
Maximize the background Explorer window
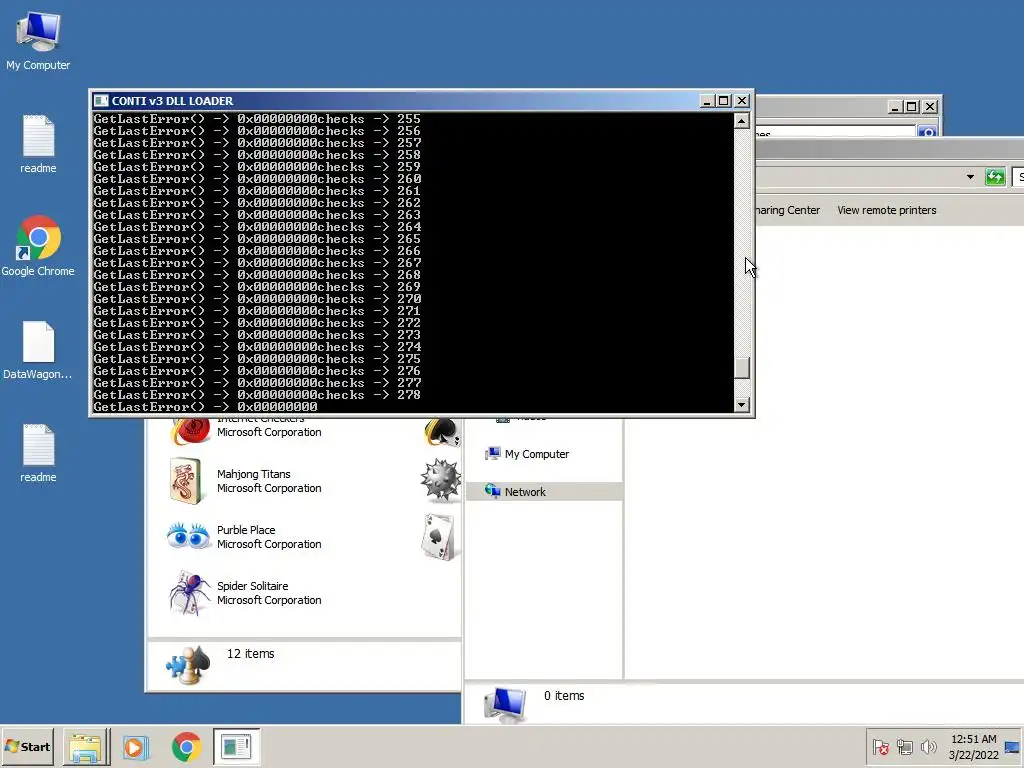[912, 106]
